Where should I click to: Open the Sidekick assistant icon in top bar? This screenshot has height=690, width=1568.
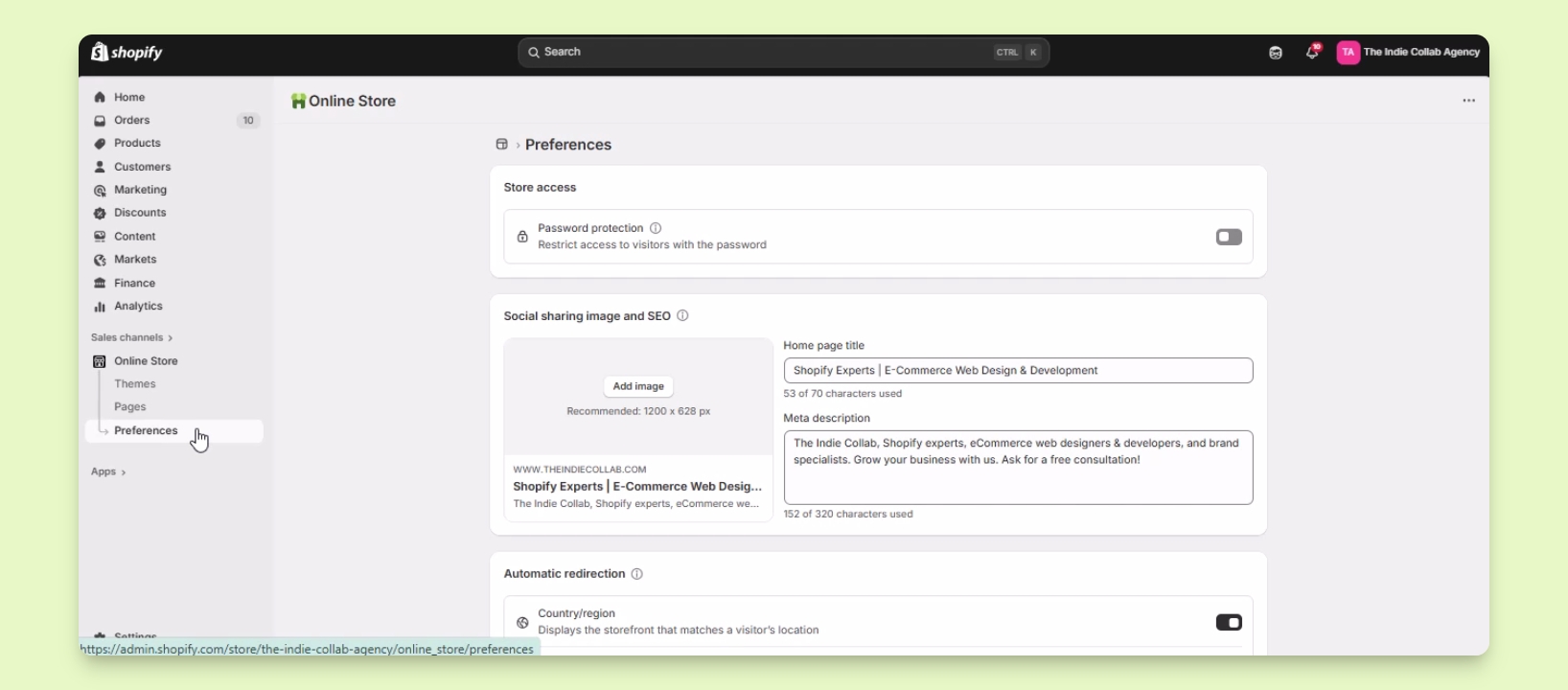[1276, 53]
